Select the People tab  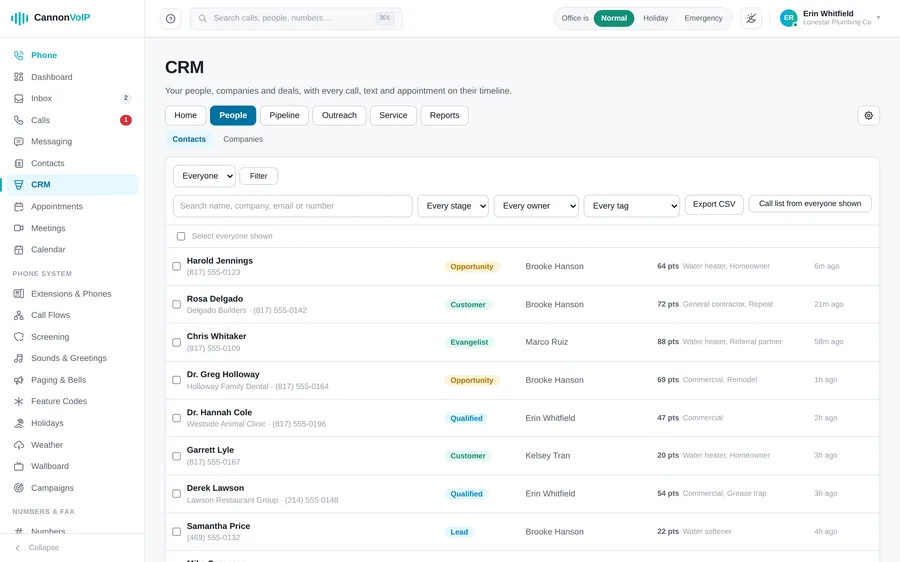(233, 115)
